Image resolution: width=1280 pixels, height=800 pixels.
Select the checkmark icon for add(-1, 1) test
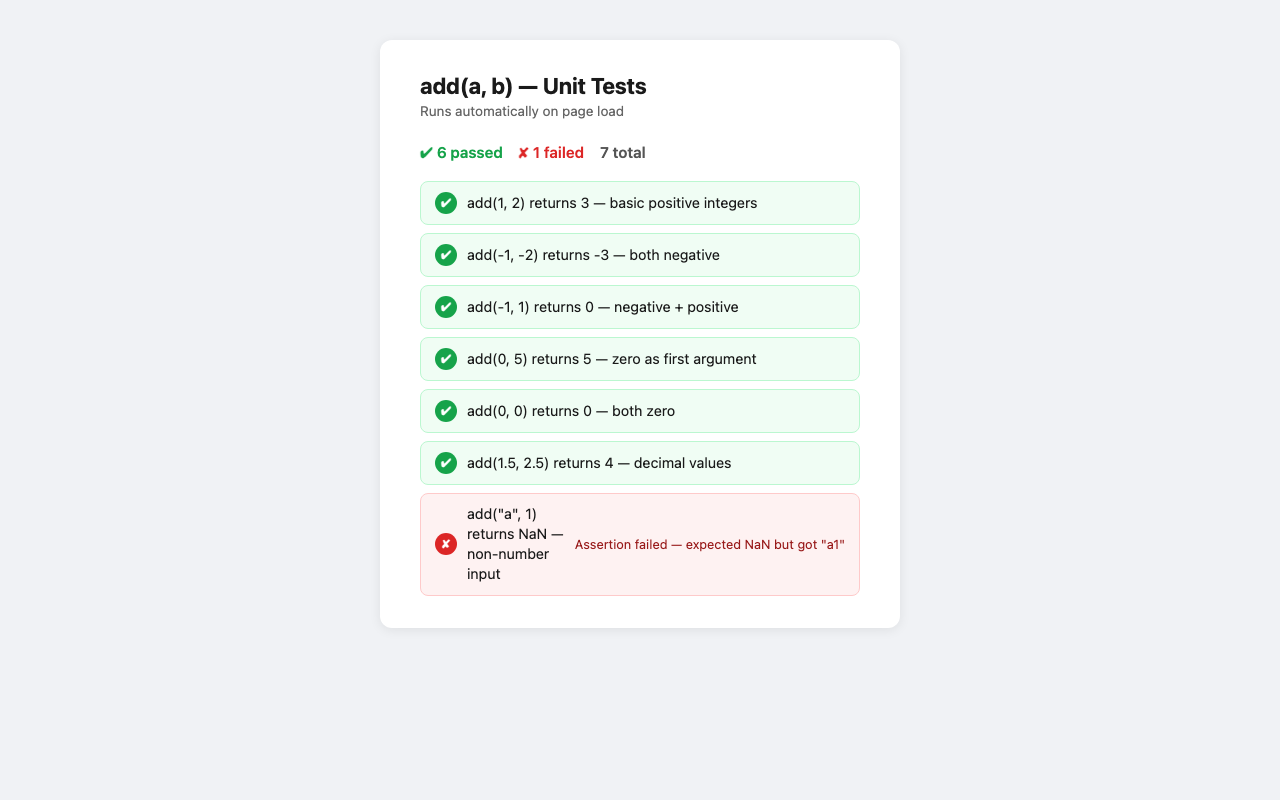(x=446, y=307)
